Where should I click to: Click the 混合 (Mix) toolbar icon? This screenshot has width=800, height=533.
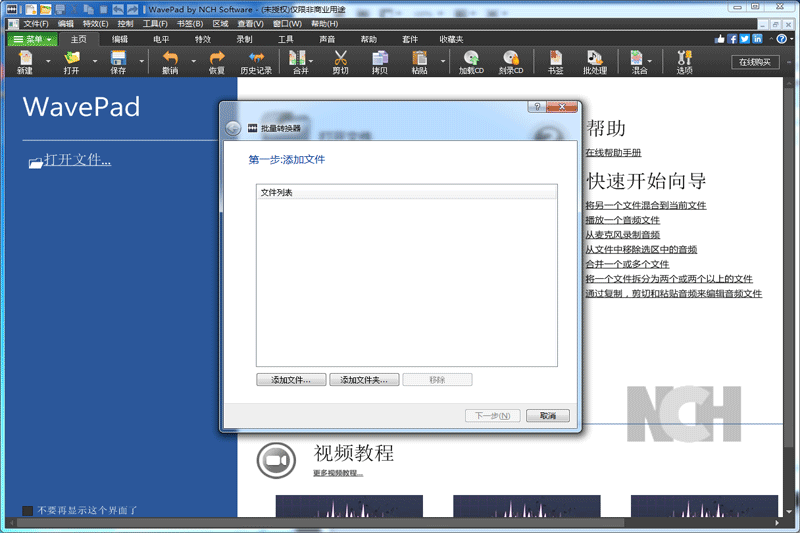pos(638,62)
